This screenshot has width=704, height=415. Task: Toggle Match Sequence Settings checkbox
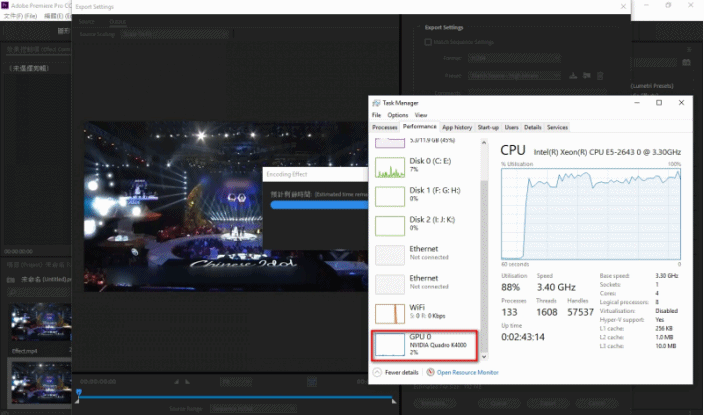pyautogui.click(x=428, y=42)
